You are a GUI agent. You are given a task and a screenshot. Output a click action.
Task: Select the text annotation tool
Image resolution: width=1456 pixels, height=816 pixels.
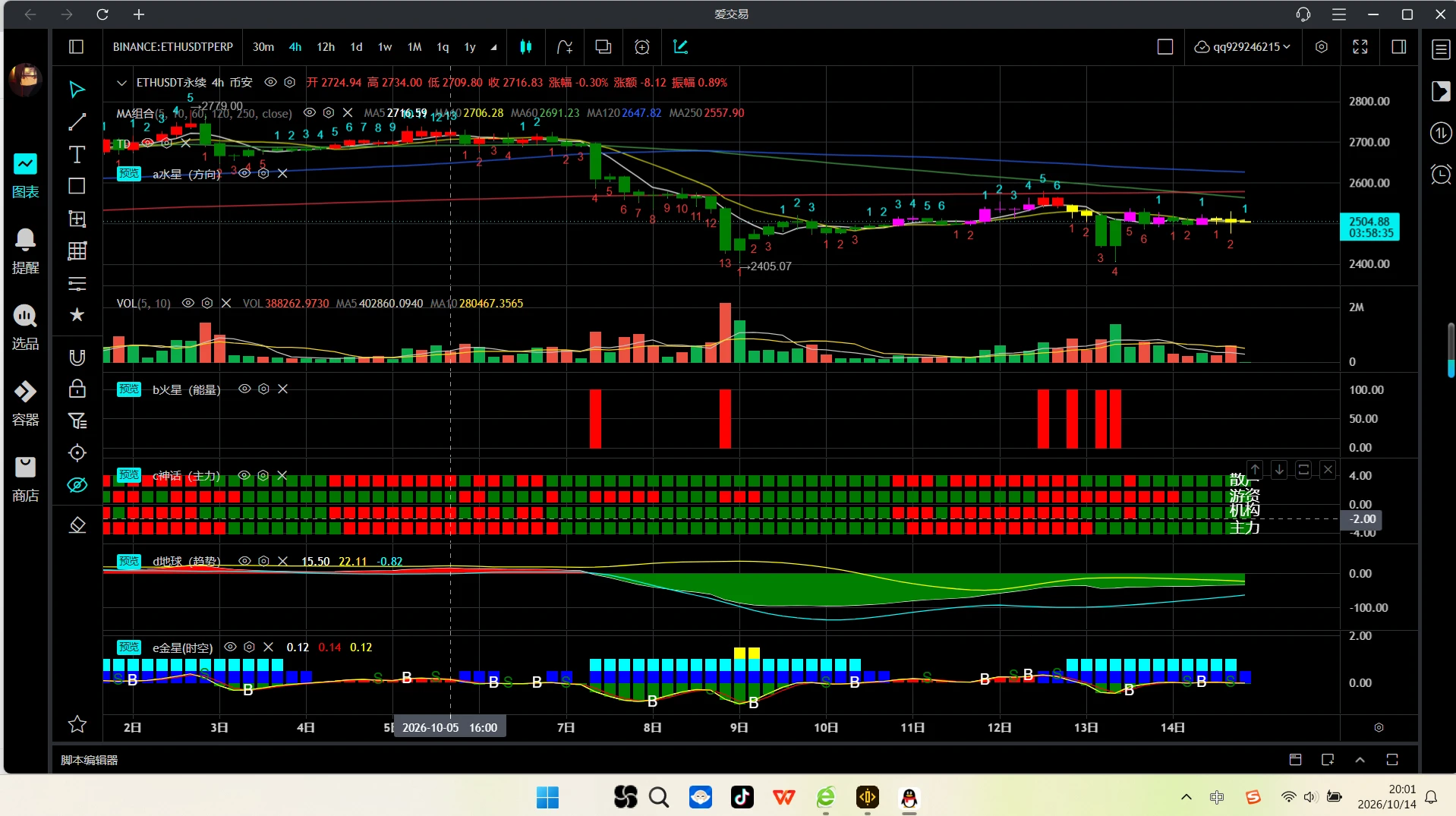click(77, 155)
